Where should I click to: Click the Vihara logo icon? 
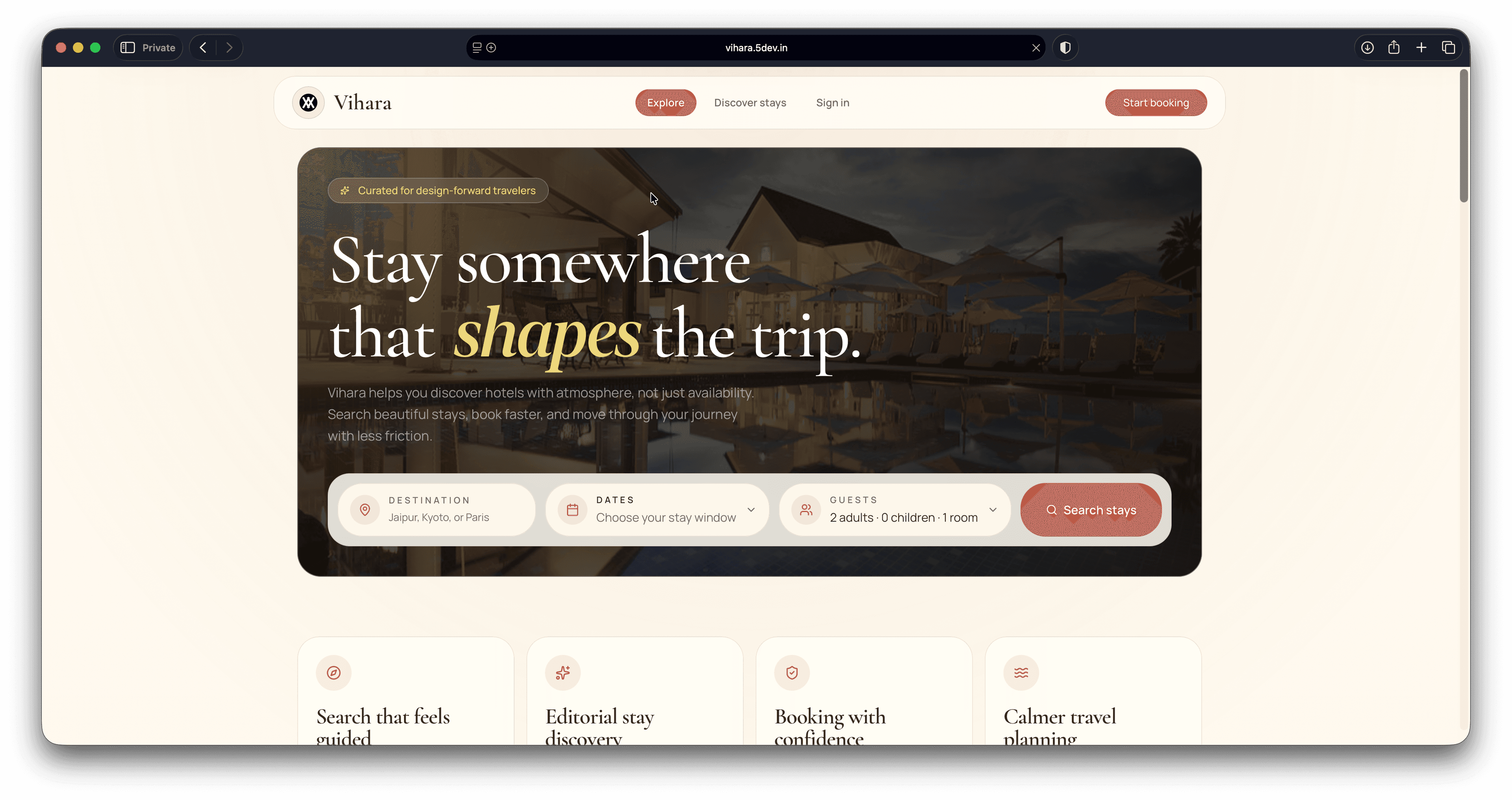(x=308, y=103)
